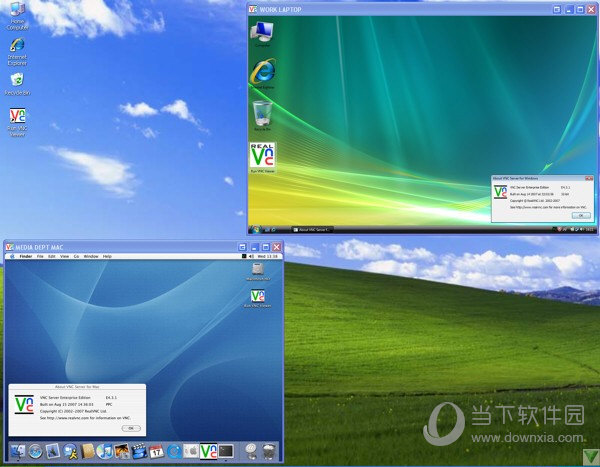Click the volume icon in Mac menu bar
This screenshot has width=600, height=467.
(x=251, y=256)
